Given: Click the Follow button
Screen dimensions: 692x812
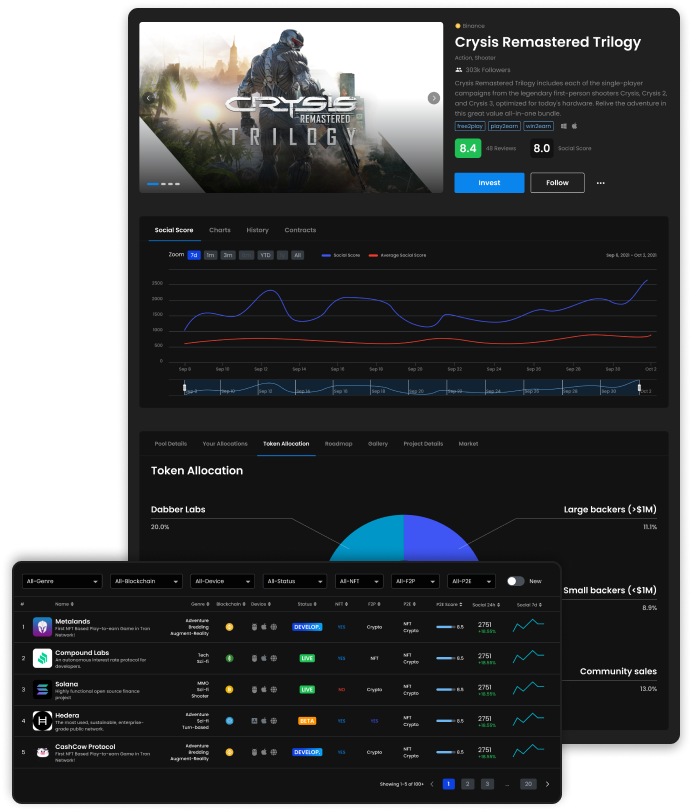Looking at the screenshot, I should (557, 183).
